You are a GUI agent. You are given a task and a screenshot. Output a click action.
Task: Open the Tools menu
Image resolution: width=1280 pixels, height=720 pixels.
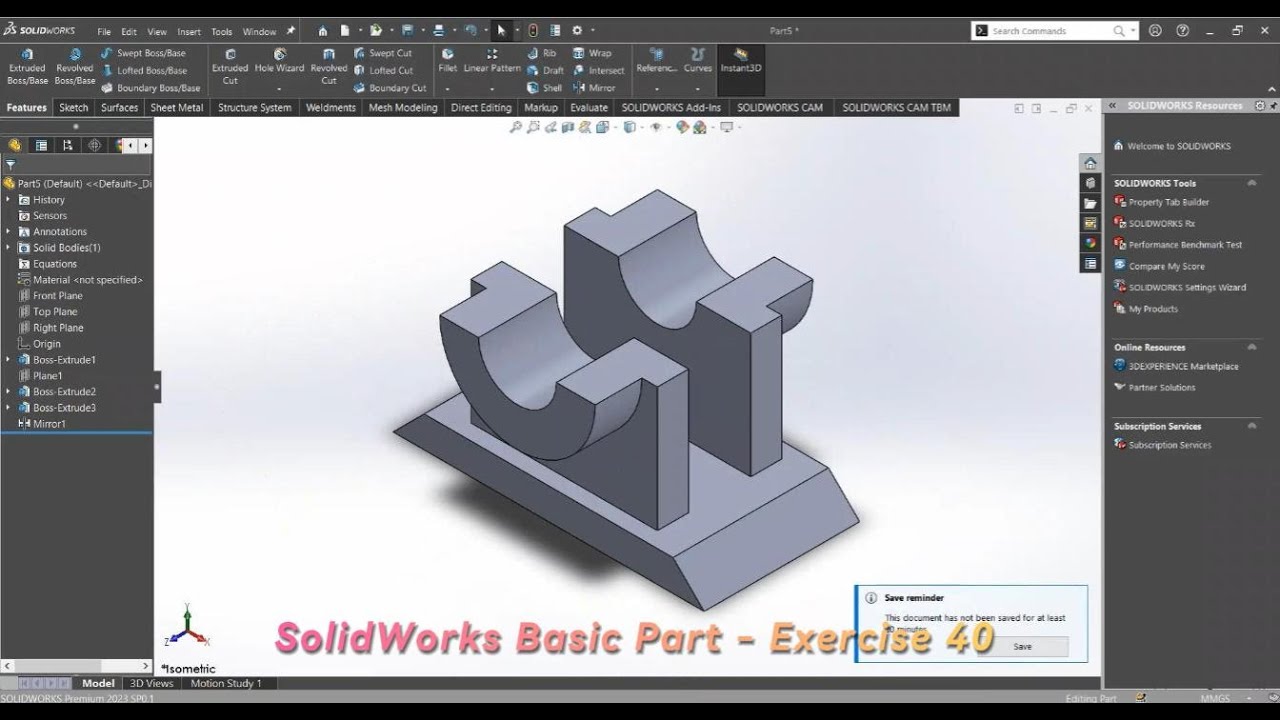[x=221, y=32]
